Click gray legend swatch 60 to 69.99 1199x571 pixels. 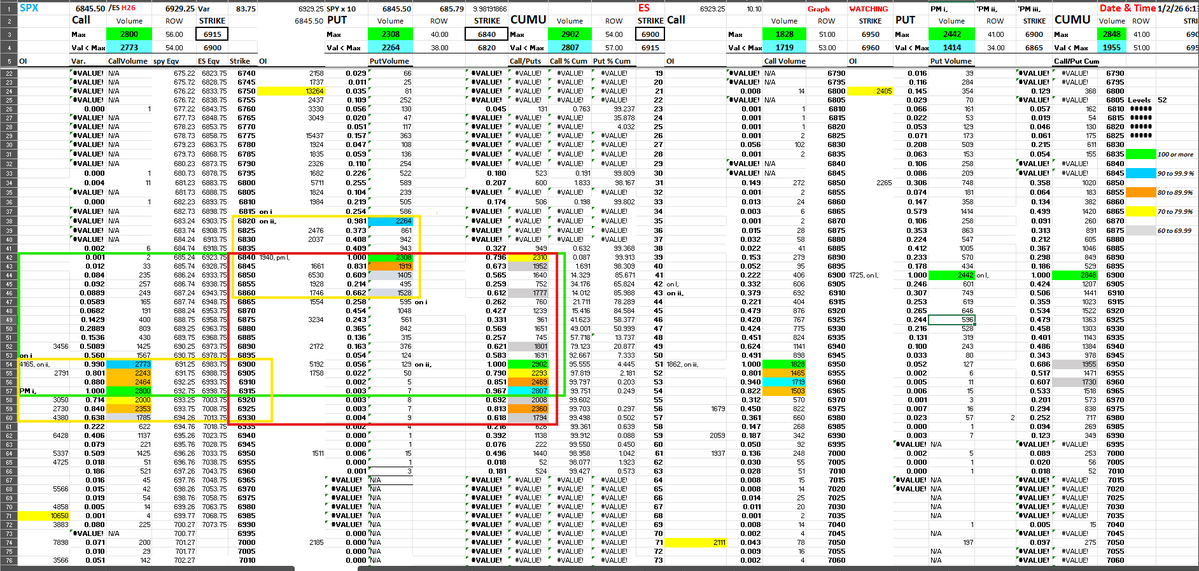tap(1141, 232)
